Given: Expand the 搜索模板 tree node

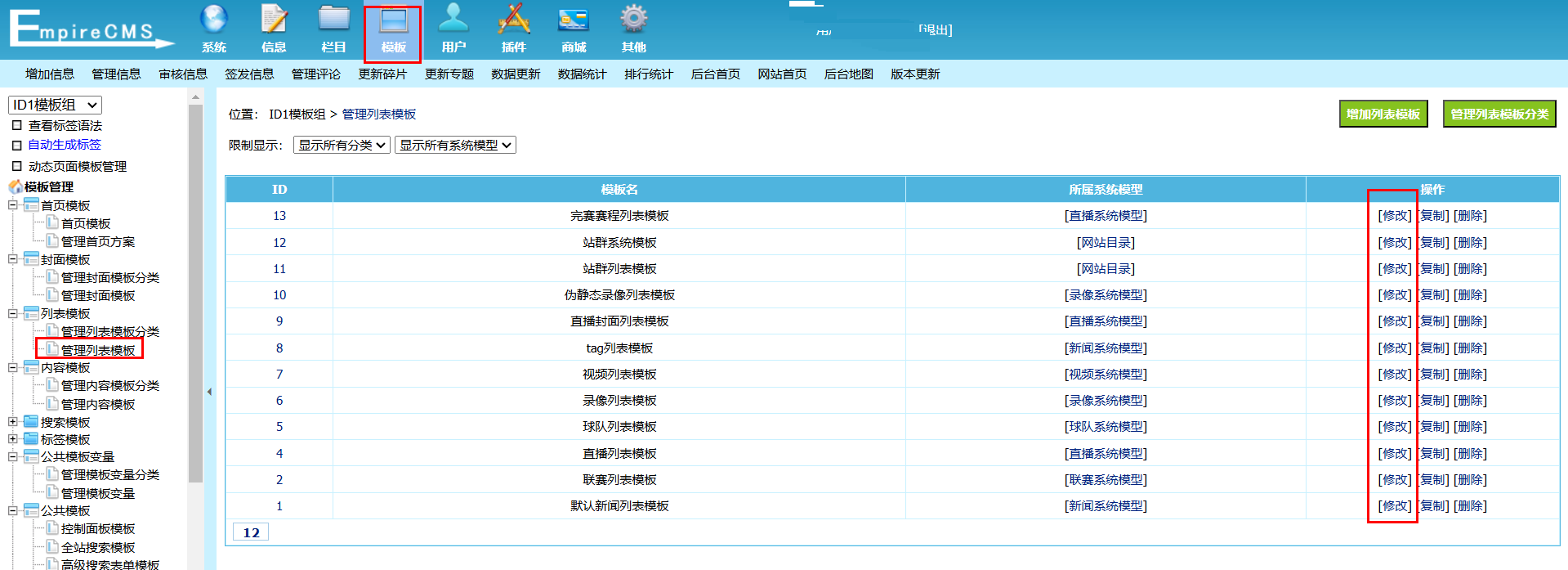Looking at the screenshot, I should point(13,422).
